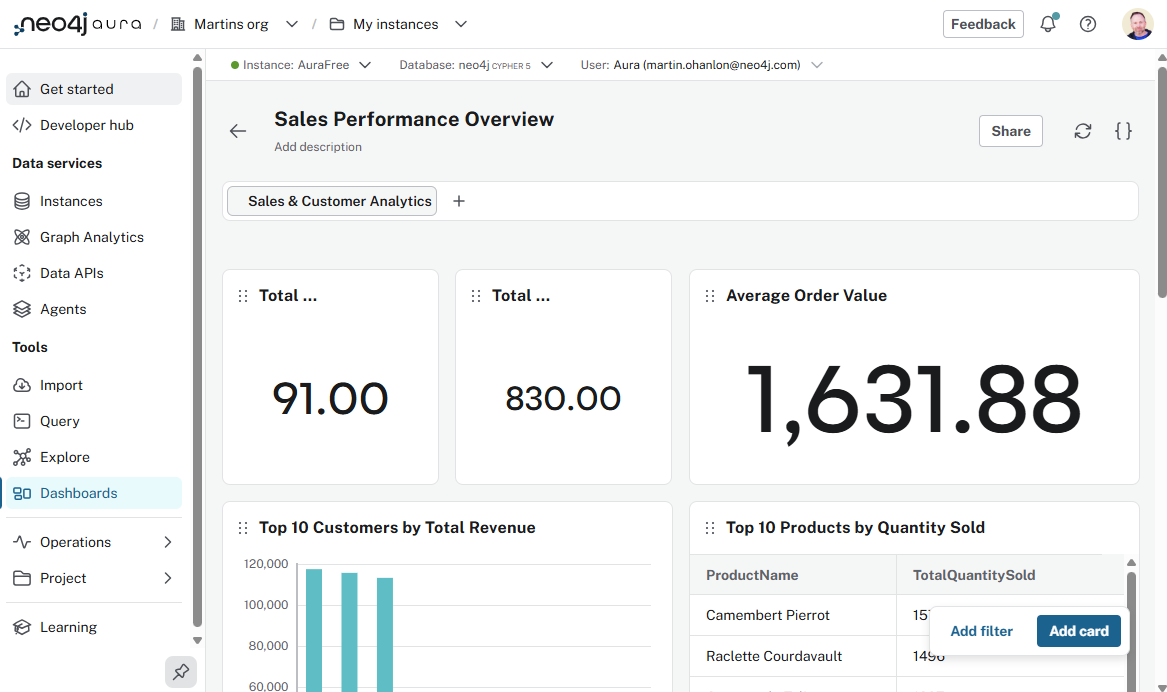The width and height of the screenshot is (1167, 692).
Task: Click the Share button
Action: pyautogui.click(x=1010, y=130)
